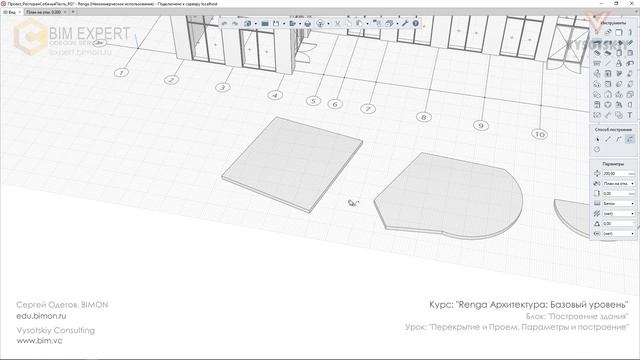
Task: Open settings with the wrench icon
Action: [404, 24]
